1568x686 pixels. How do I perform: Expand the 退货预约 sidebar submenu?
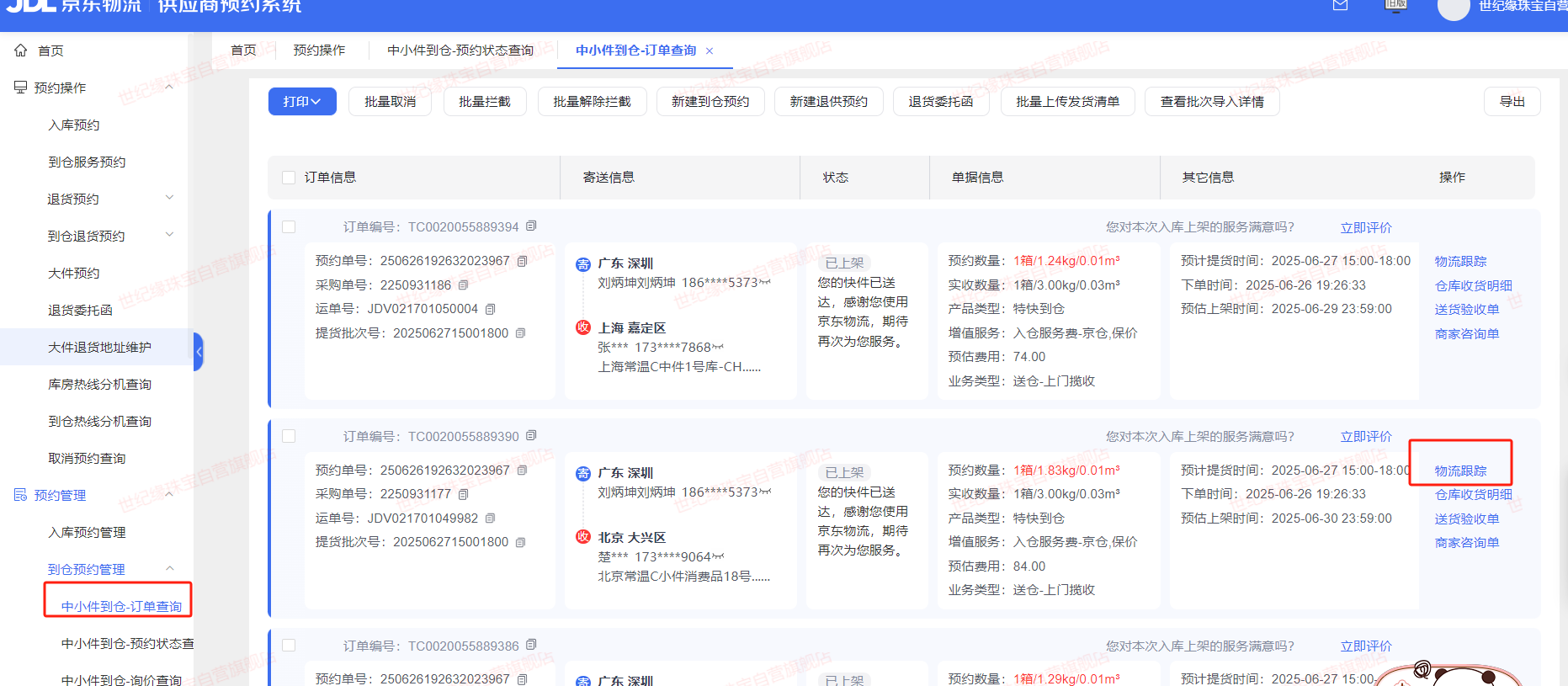pyautogui.click(x=169, y=199)
